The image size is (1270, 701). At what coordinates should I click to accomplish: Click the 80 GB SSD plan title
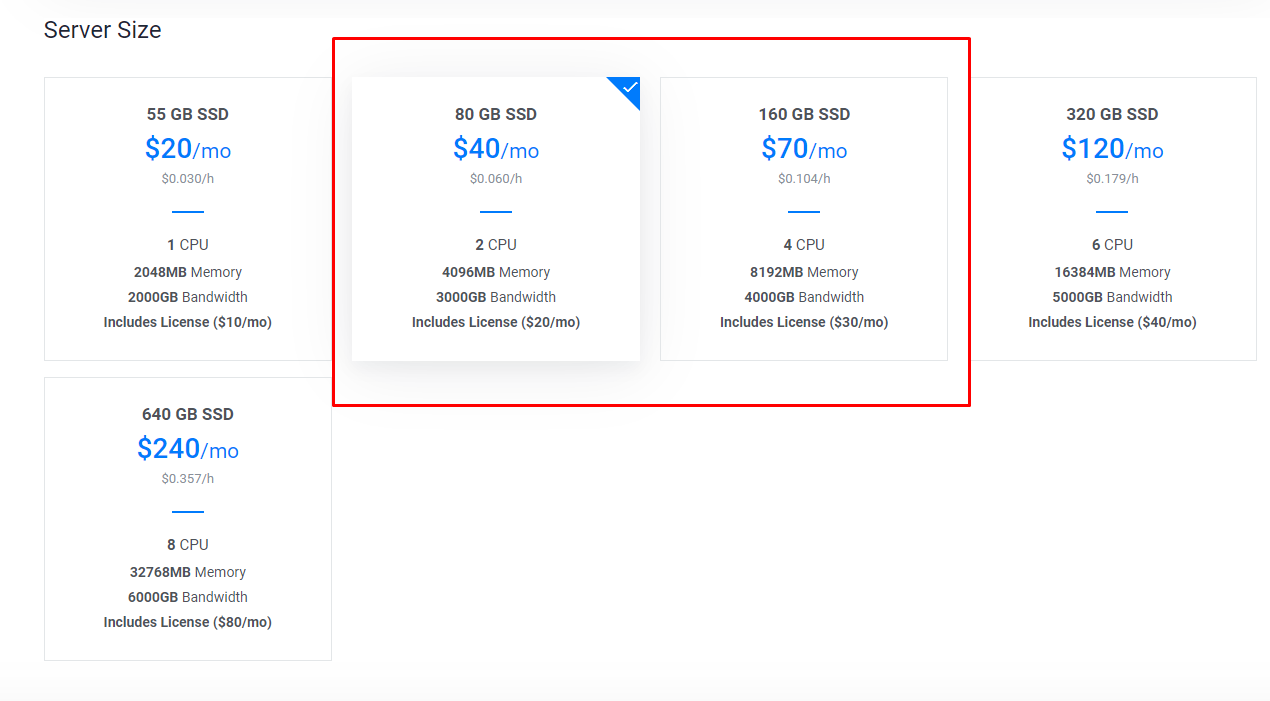[x=496, y=114]
